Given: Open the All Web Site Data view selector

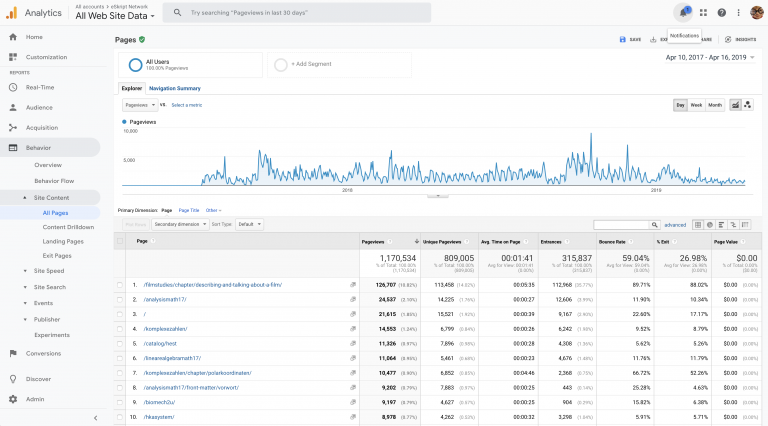Looking at the screenshot, I should (115, 16).
